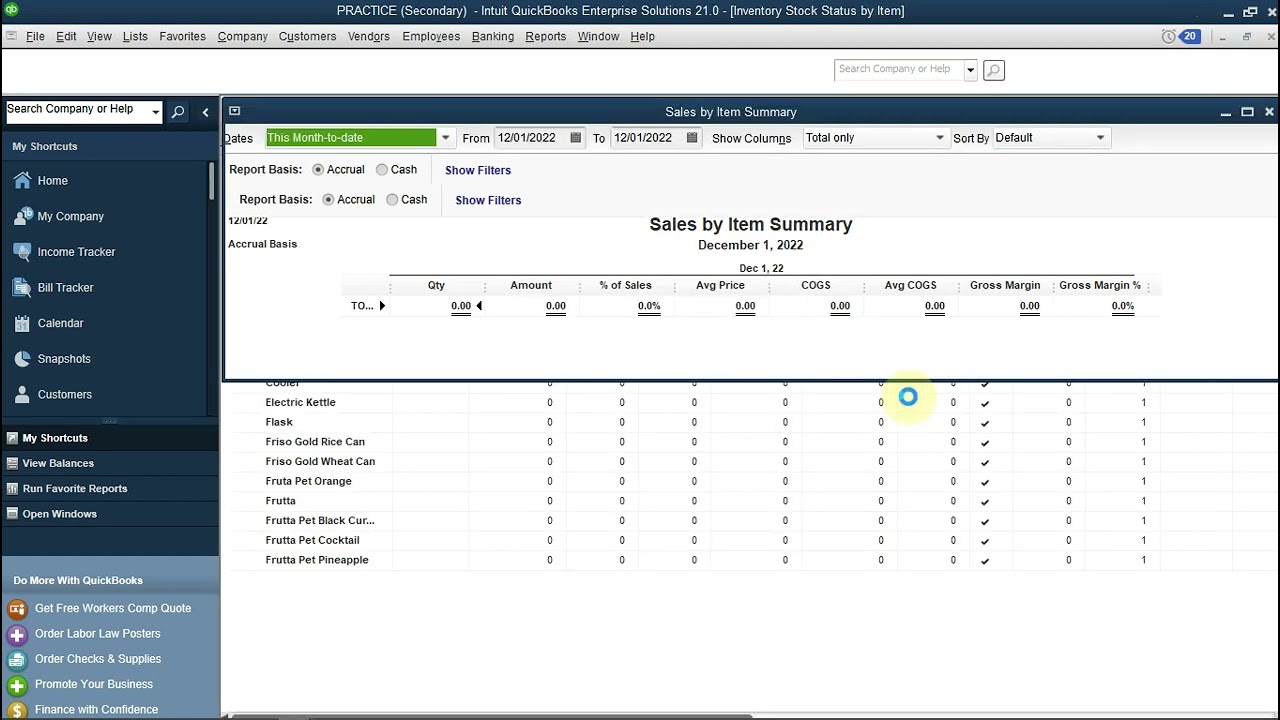Open the Employees menu
The image size is (1280, 720).
[x=431, y=36]
